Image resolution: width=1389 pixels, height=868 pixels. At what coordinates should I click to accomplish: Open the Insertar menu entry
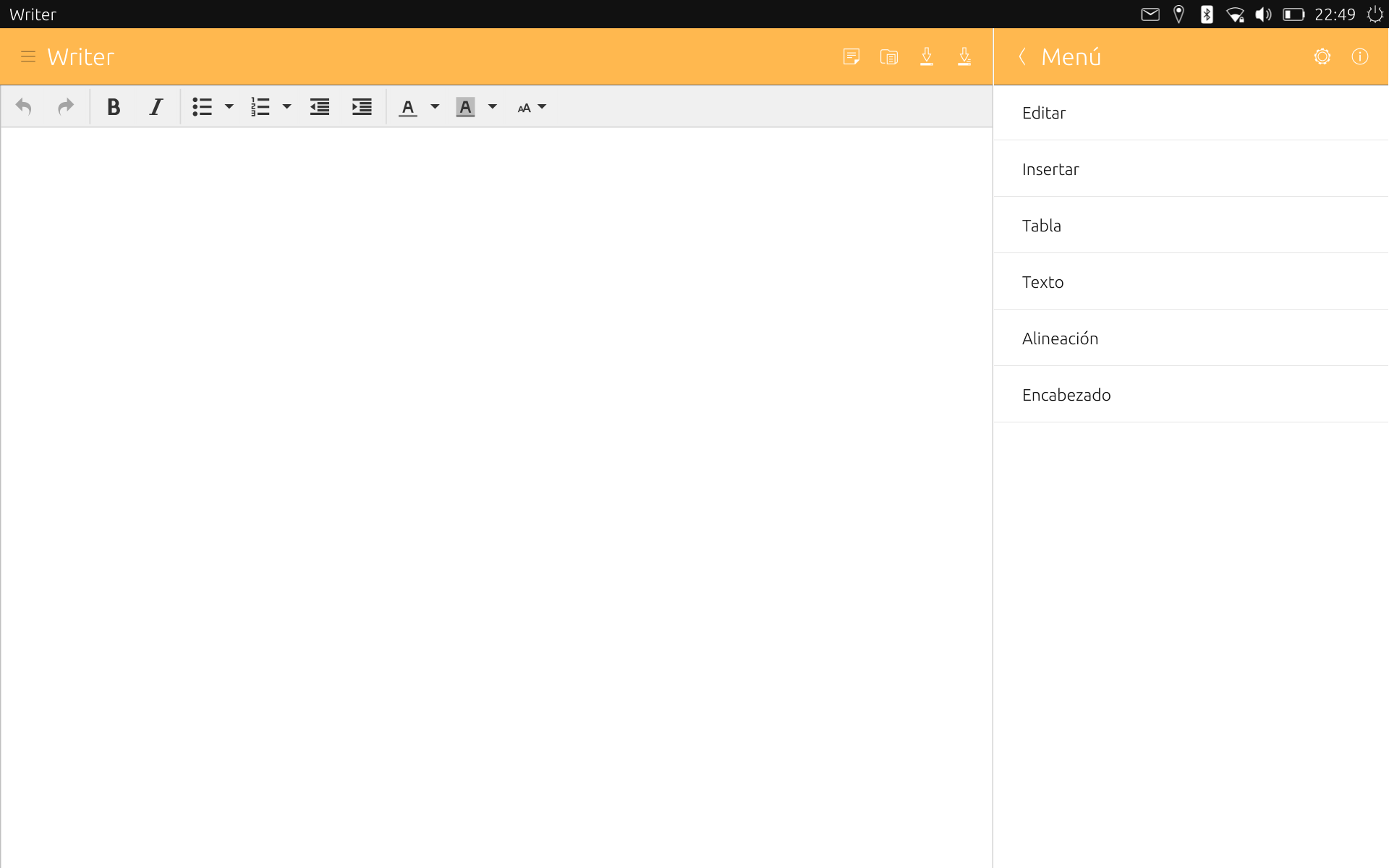[x=1191, y=169]
